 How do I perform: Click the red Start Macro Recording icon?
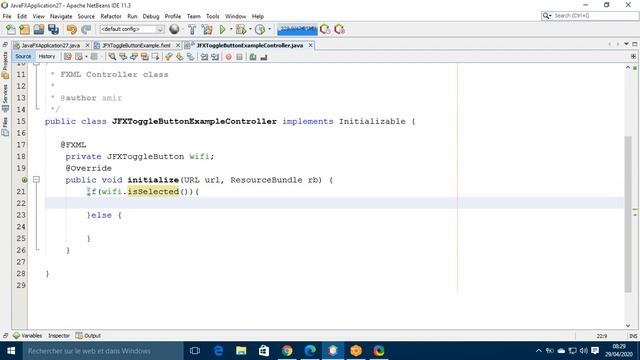tap(229, 57)
